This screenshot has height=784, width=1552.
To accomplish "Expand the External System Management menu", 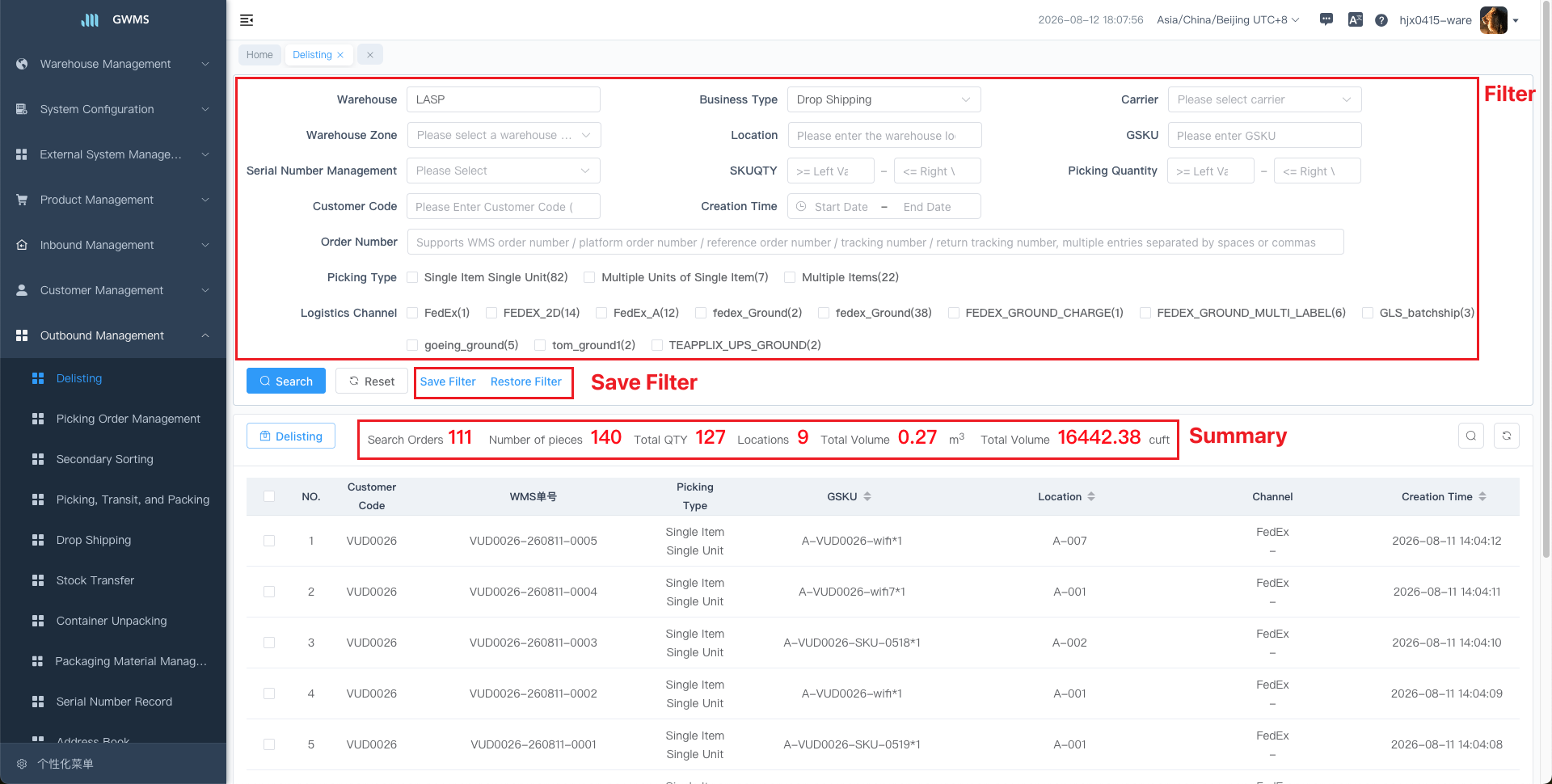I will (113, 154).
